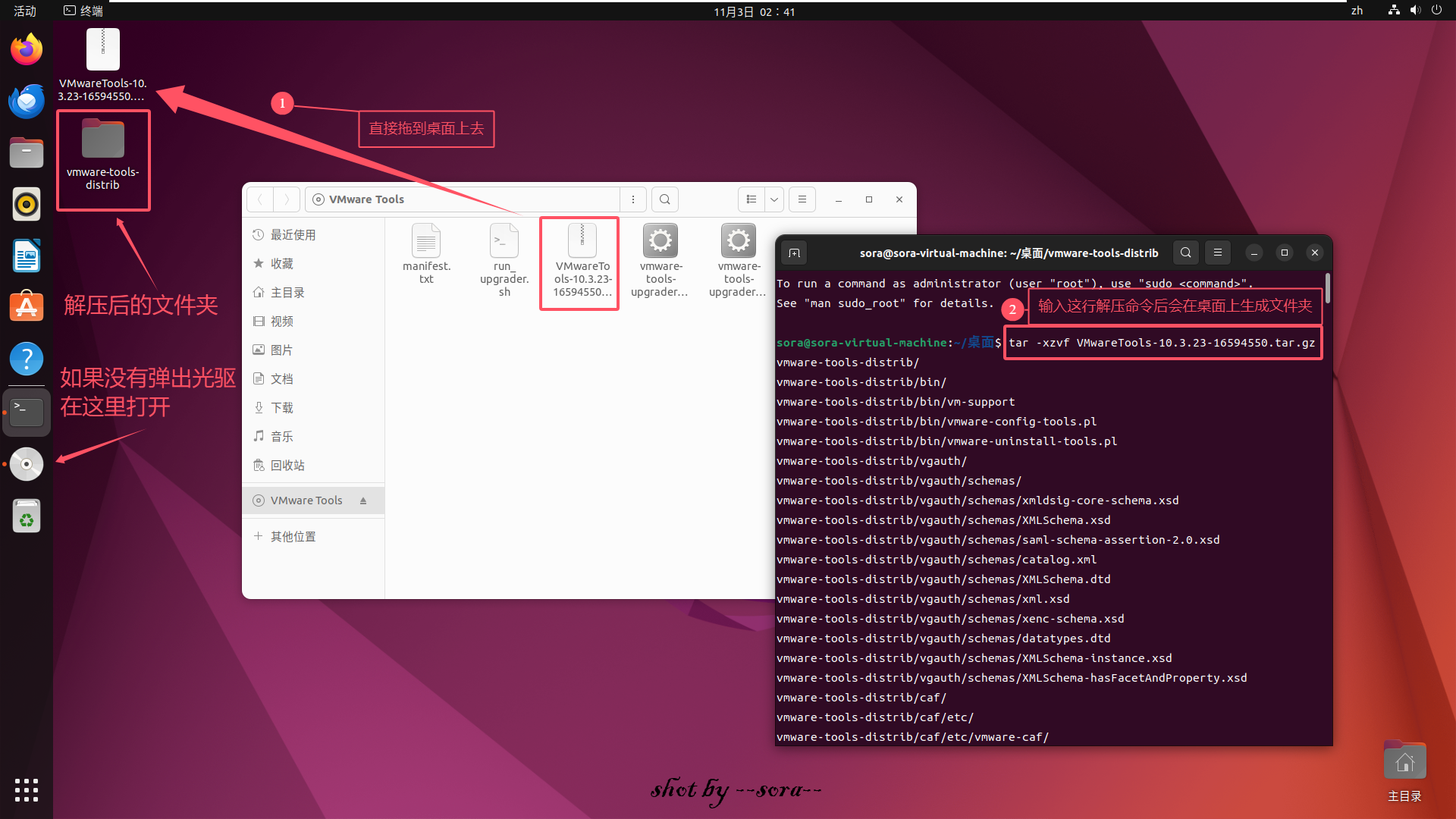Open 文档 folder in the sidebar
This screenshot has height=819, width=1456.
tap(313, 379)
